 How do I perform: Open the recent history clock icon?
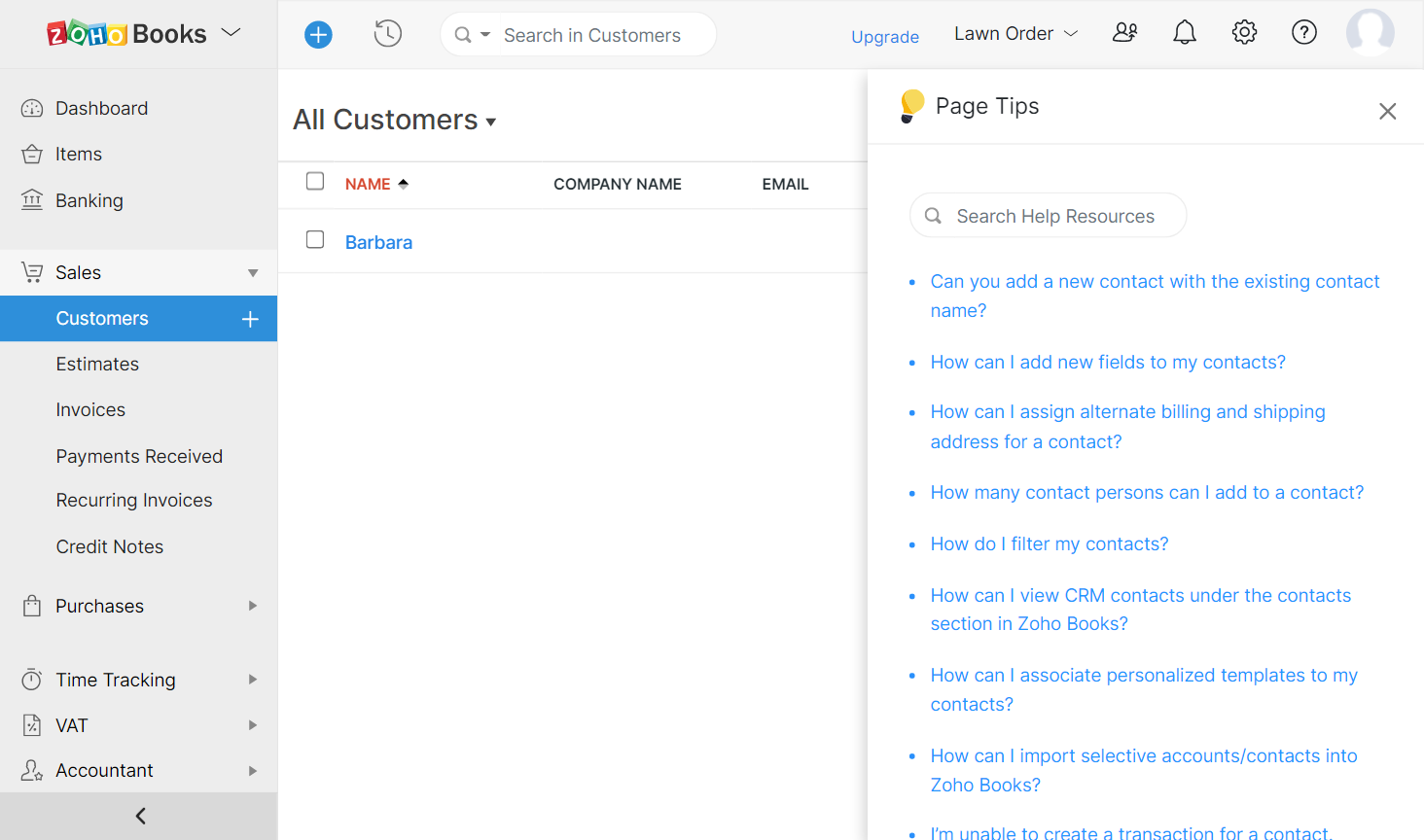click(x=387, y=34)
